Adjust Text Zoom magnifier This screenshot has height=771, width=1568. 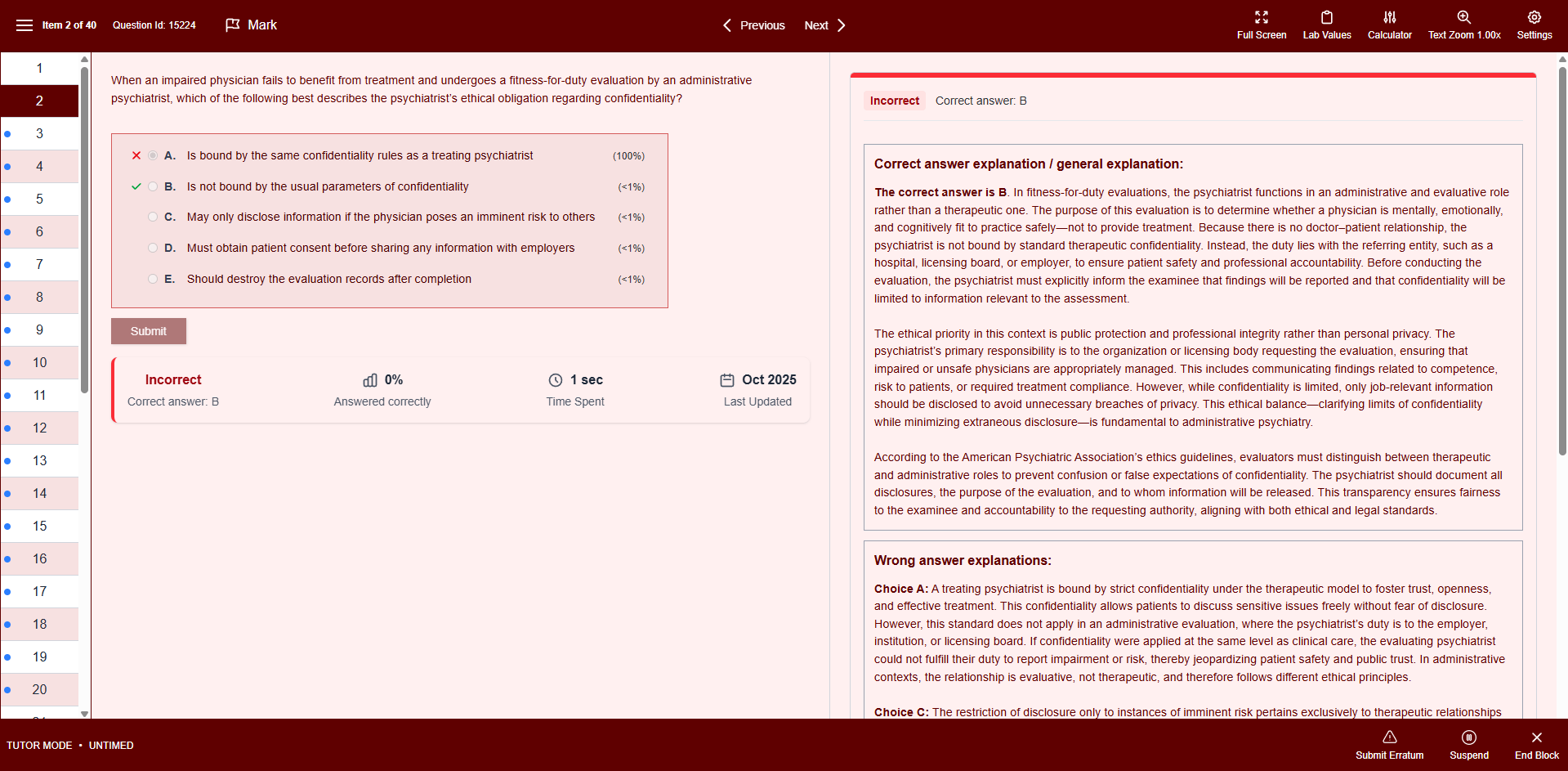[x=1463, y=17]
